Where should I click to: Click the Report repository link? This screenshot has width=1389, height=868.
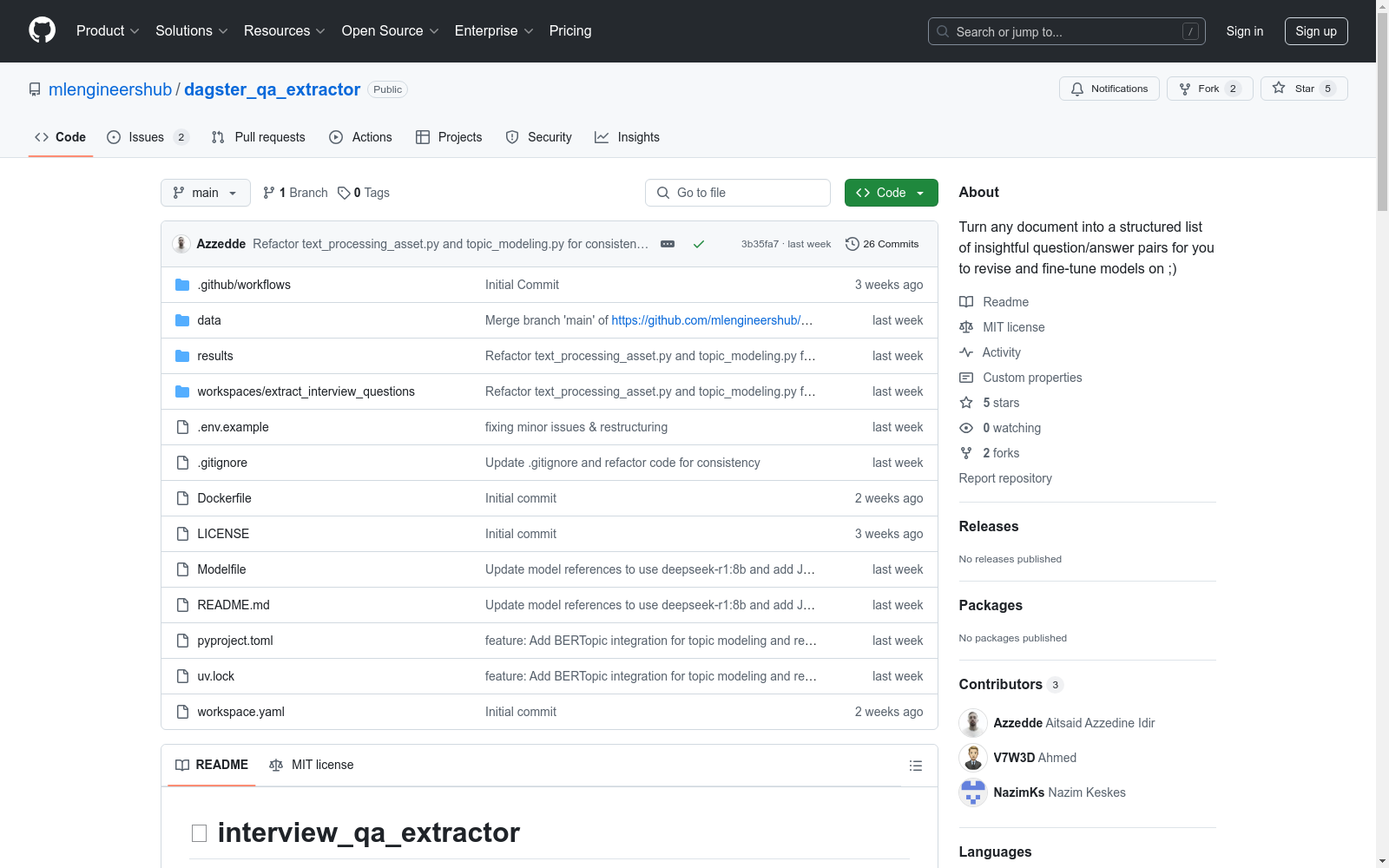pos(1005,478)
